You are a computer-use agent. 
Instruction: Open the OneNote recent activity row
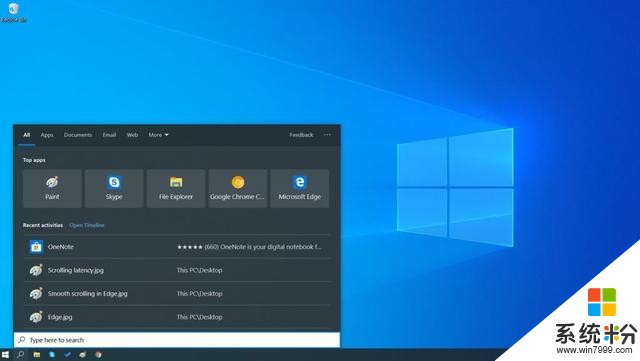[177, 247]
